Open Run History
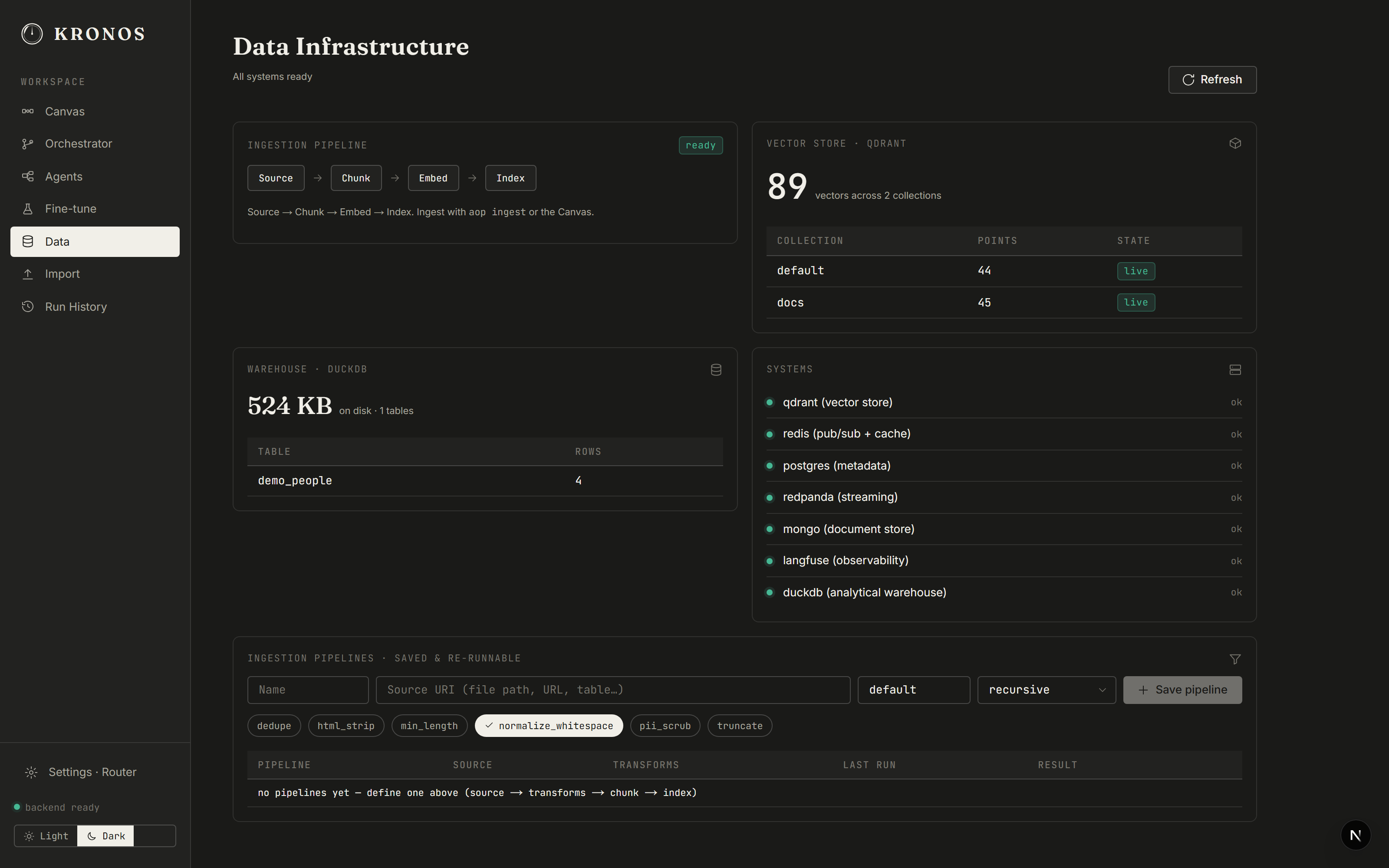1389x868 pixels. [x=95, y=306]
